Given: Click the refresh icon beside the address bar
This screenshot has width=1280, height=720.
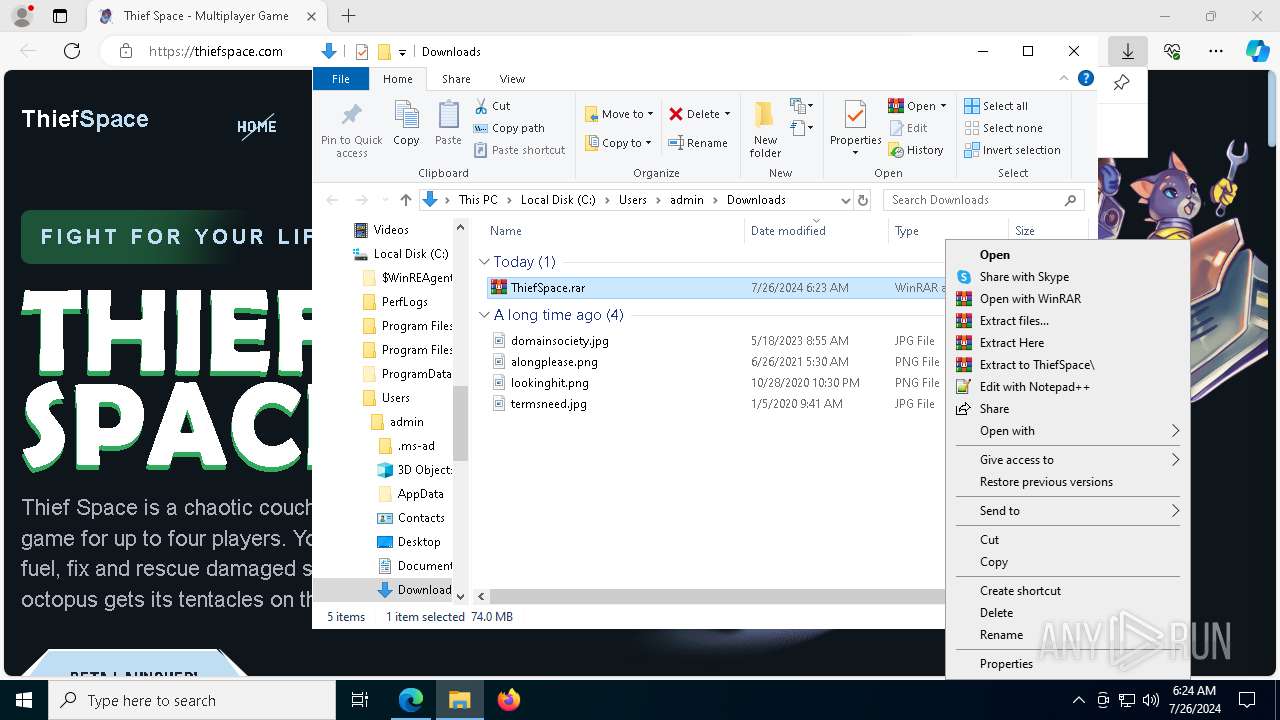Looking at the screenshot, I should point(863,200).
